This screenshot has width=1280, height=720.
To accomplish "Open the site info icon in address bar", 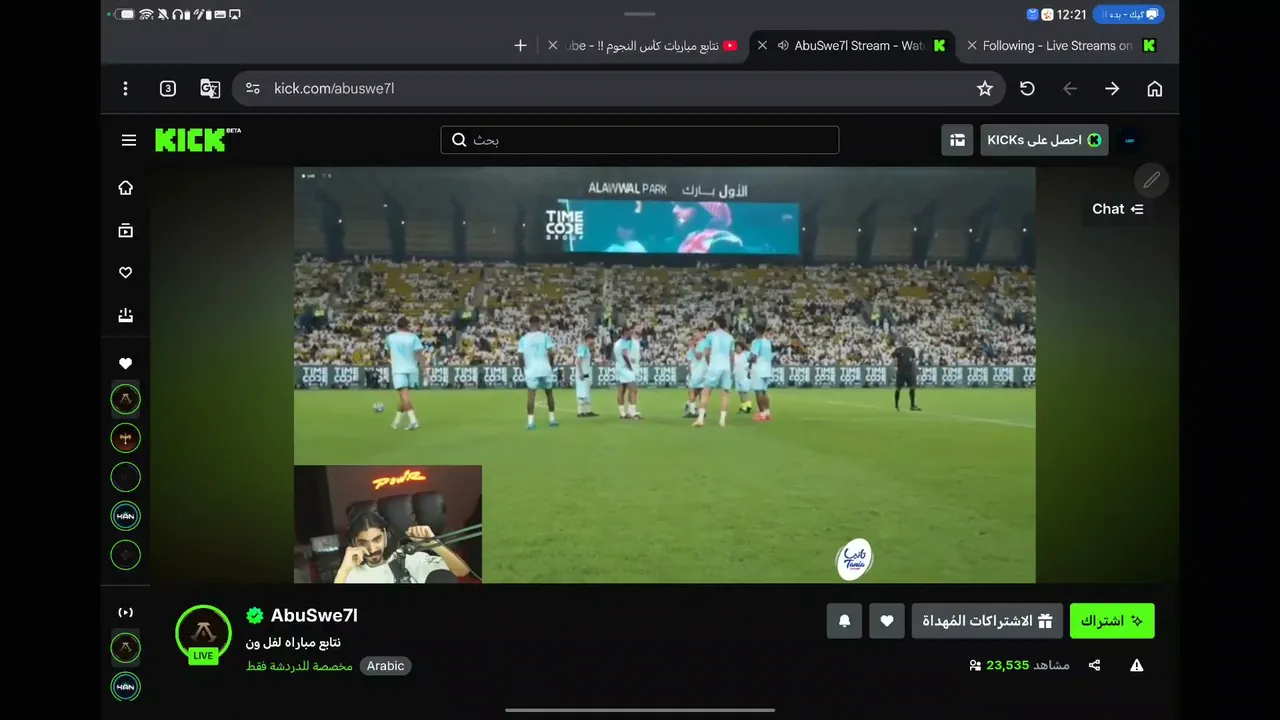I will (x=253, y=88).
